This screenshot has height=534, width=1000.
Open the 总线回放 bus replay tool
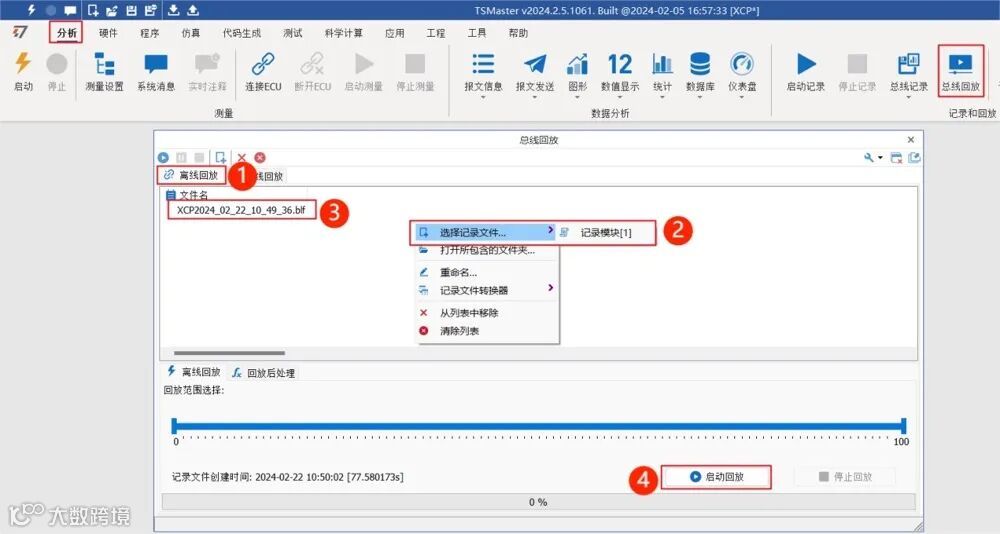click(x=960, y=71)
